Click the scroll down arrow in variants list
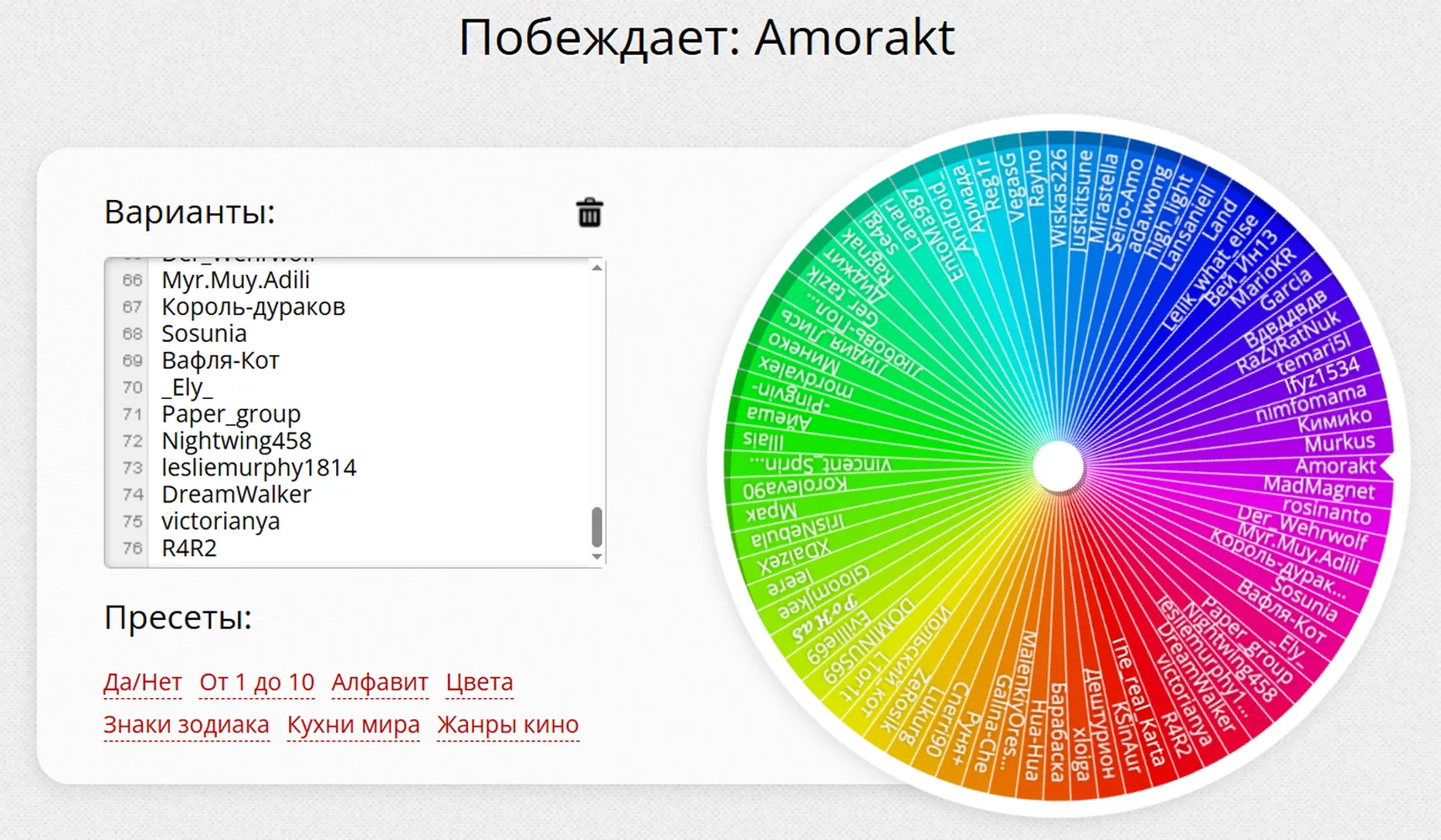 597,556
